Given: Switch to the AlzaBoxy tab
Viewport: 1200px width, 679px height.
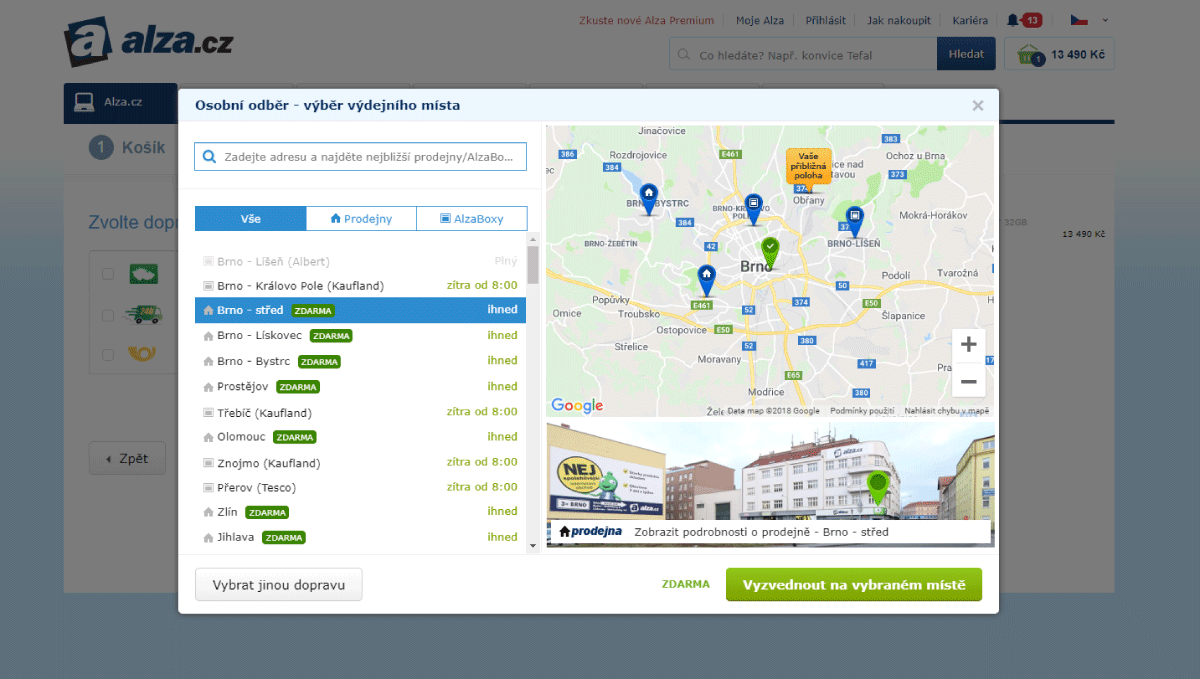Looking at the screenshot, I should [471, 218].
